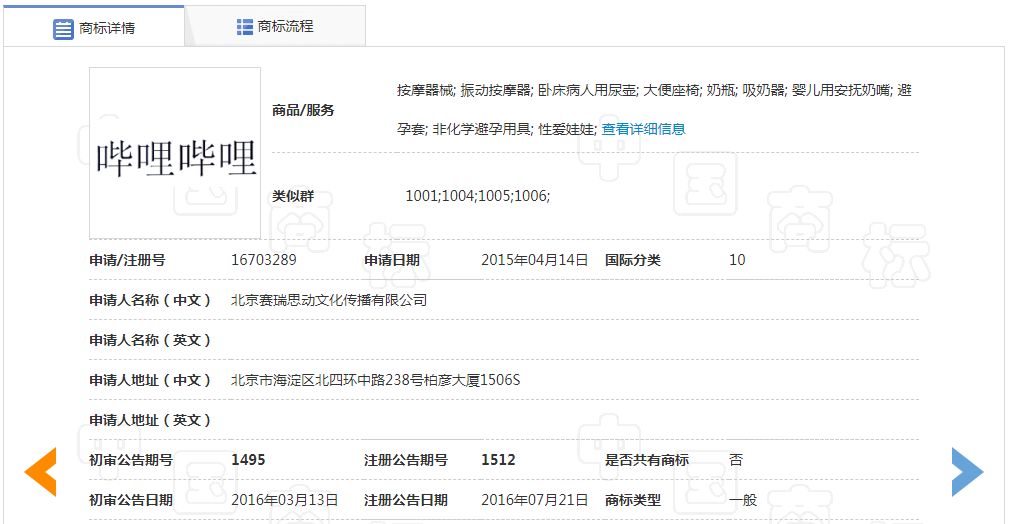Select applicant name 北京赛瑞思动文化传播有限公司
The image size is (1009, 524).
point(329,301)
